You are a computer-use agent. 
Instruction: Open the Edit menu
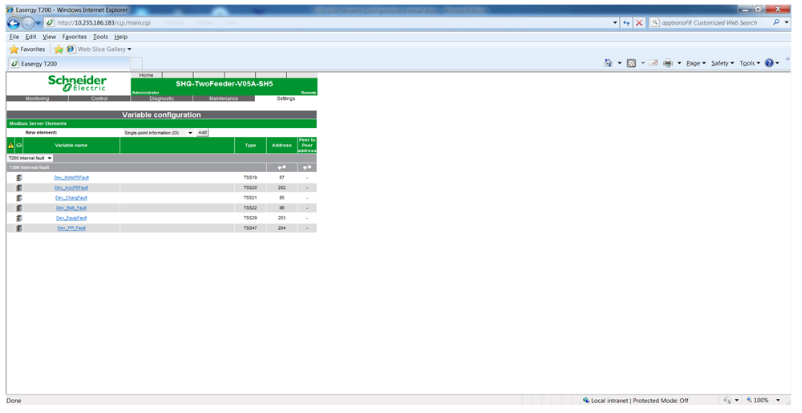(x=31, y=37)
